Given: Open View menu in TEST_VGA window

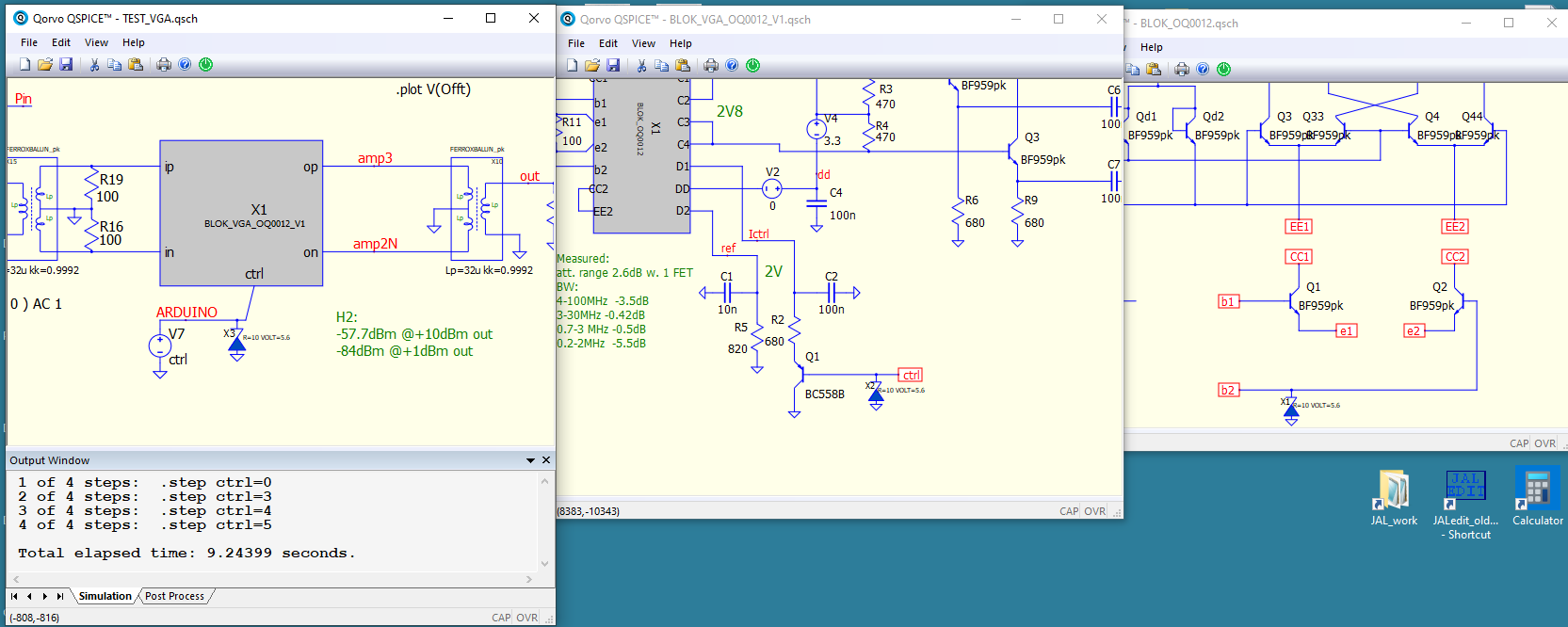Looking at the screenshot, I should point(96,42).
